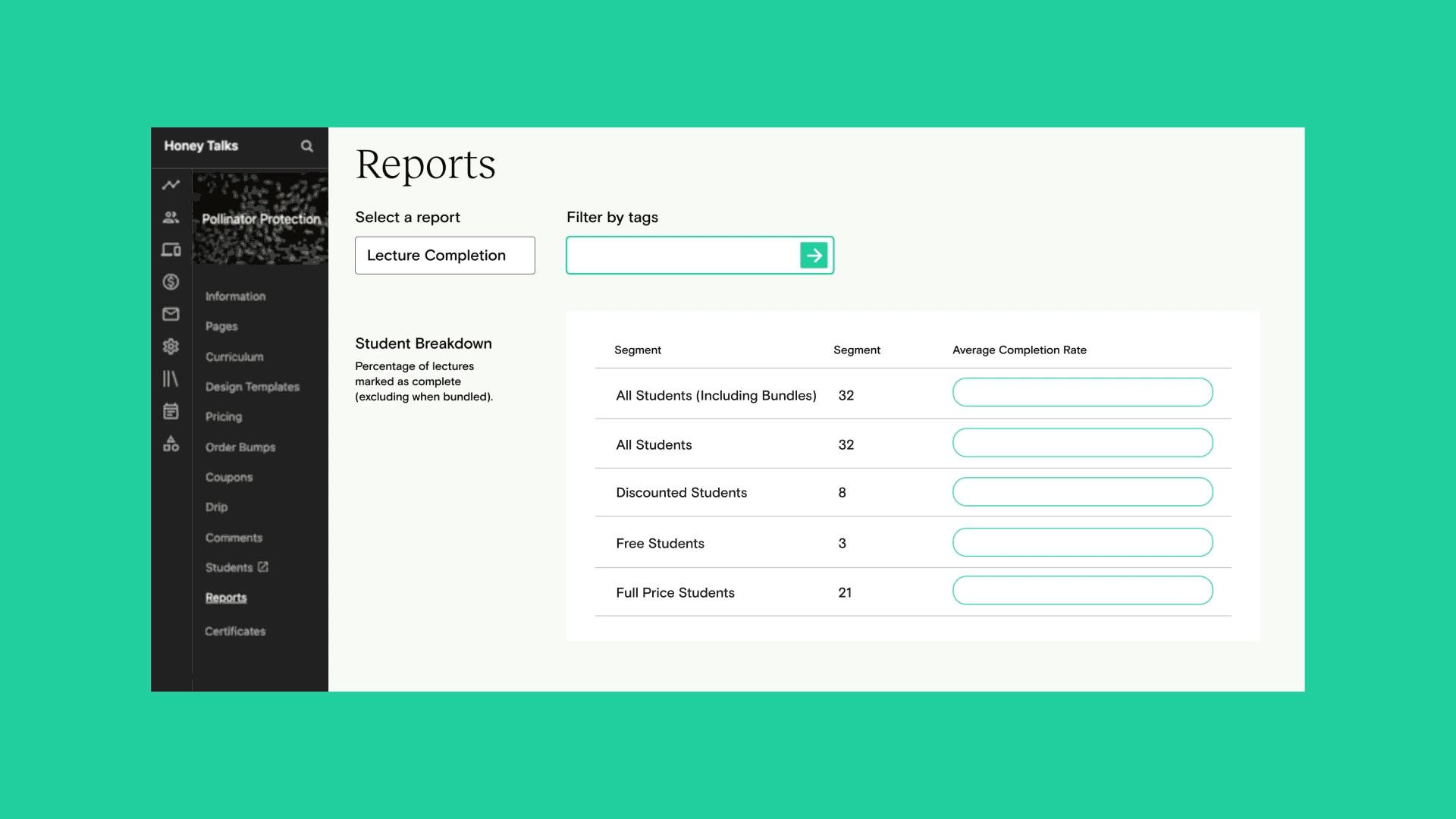Viewport: 1456px width, 819px height.
Task: Click the library books icon in sidebar
Action: pos(171,378)
